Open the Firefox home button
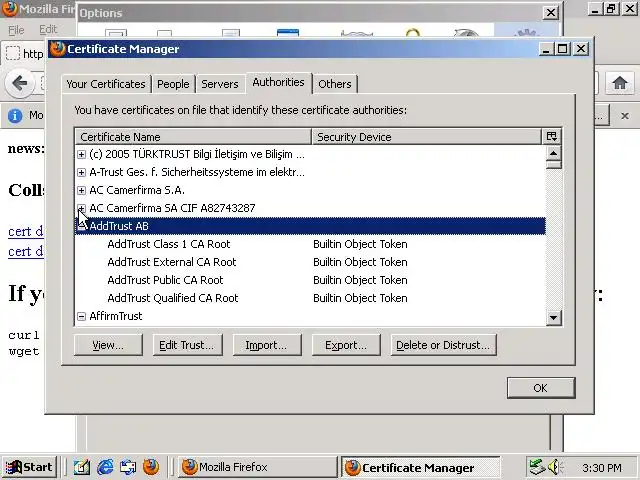 point(620,83)
